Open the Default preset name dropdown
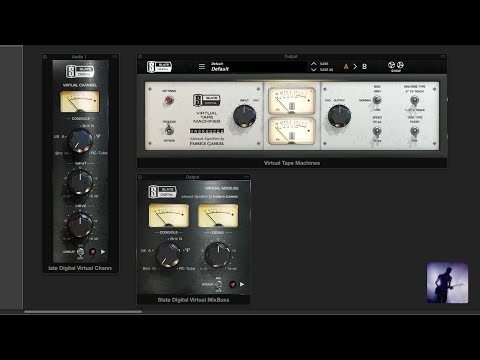 (x=258, y=67)
